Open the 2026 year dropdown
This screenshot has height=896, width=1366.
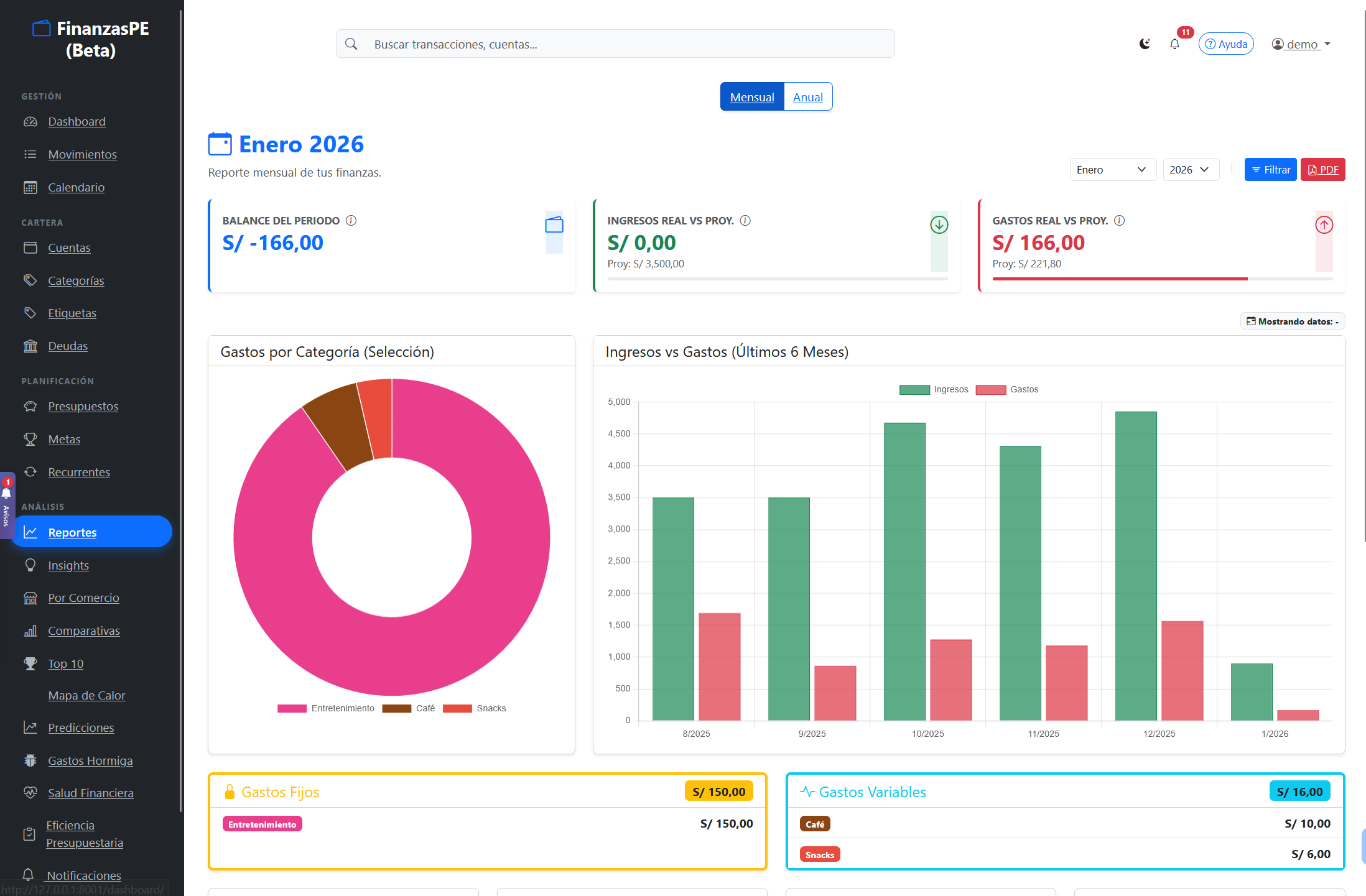click(x=1191, y=170)
